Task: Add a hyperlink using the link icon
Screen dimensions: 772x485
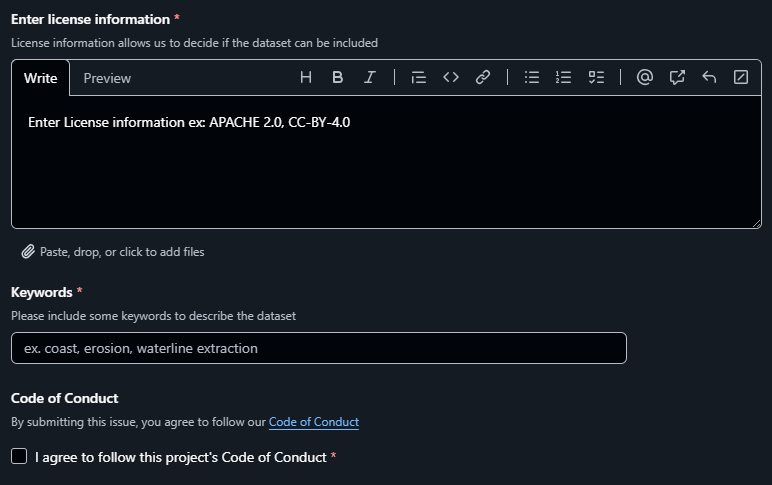Action: pyautogui.click(x=483, y=77)
